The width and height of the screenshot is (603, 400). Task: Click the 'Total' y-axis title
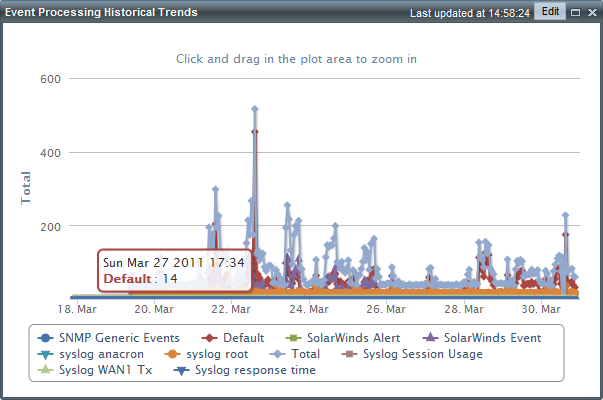pyautogui.click(x=25, y=188)
